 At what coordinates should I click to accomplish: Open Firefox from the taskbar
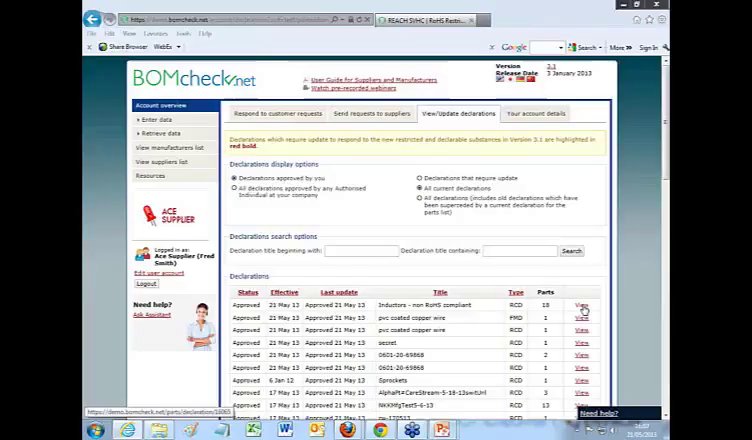click(348, 429)
